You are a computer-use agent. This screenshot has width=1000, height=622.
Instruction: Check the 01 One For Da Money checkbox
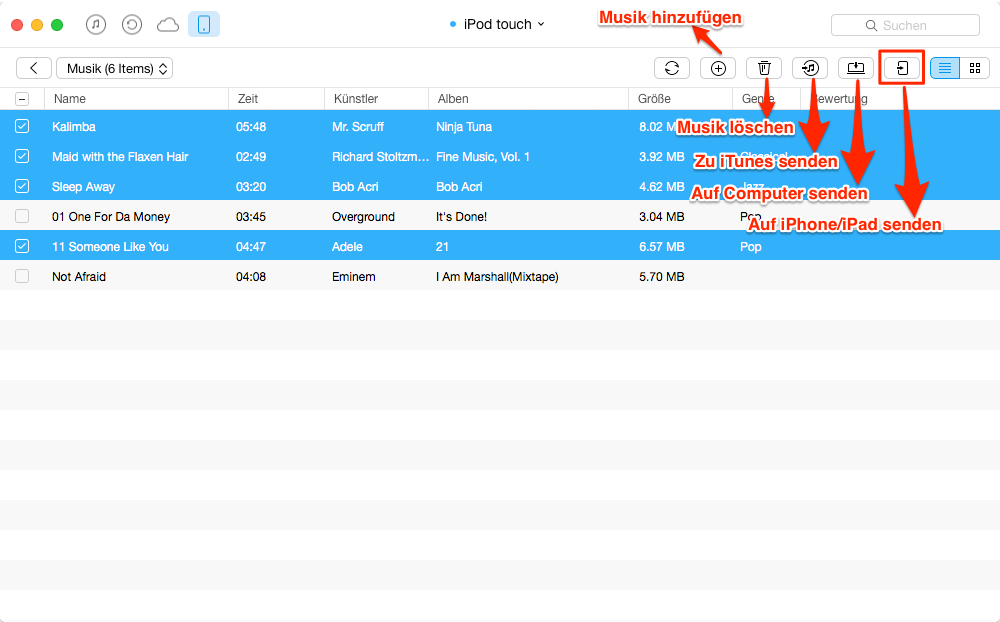tap(22, 216)
